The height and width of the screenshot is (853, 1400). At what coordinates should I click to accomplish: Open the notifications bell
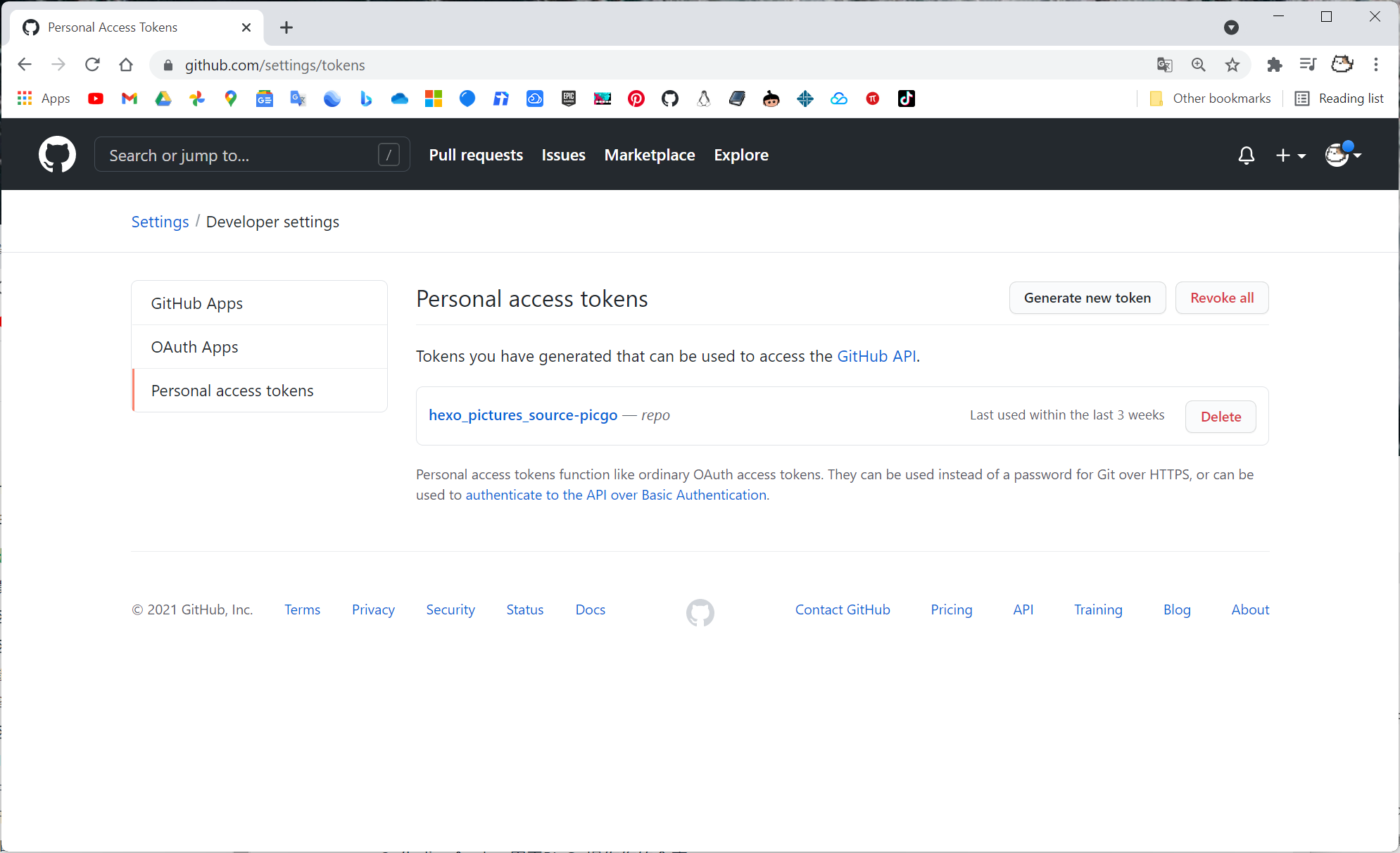pos(1246,155)
